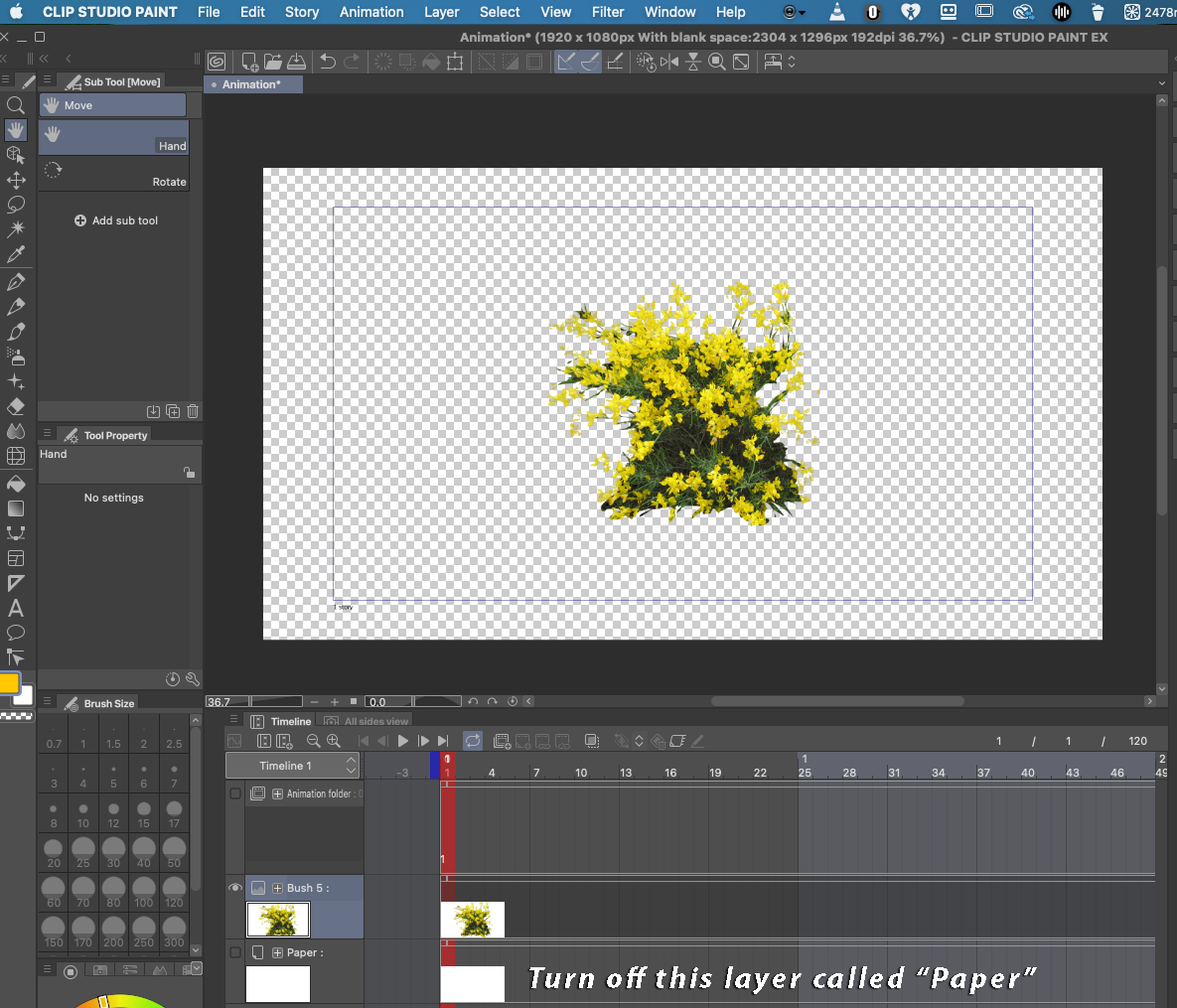Select the Blend tool
Screen dimensions: 1177x1008
(x=15, y=431)
